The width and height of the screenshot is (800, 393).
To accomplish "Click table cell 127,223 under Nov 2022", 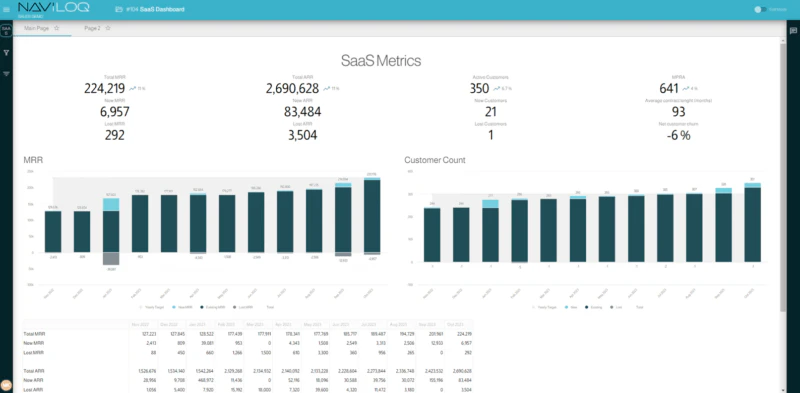I will coord(149,334).
